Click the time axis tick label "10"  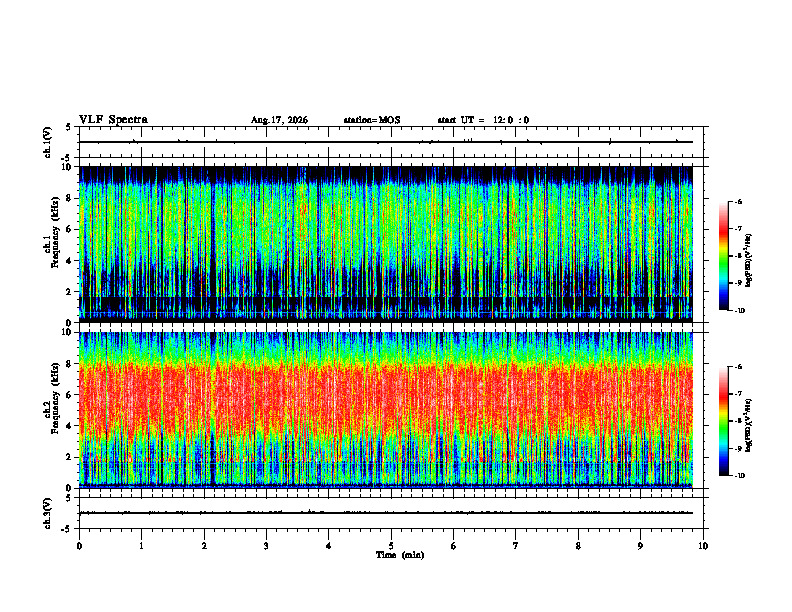coord(703,546)
